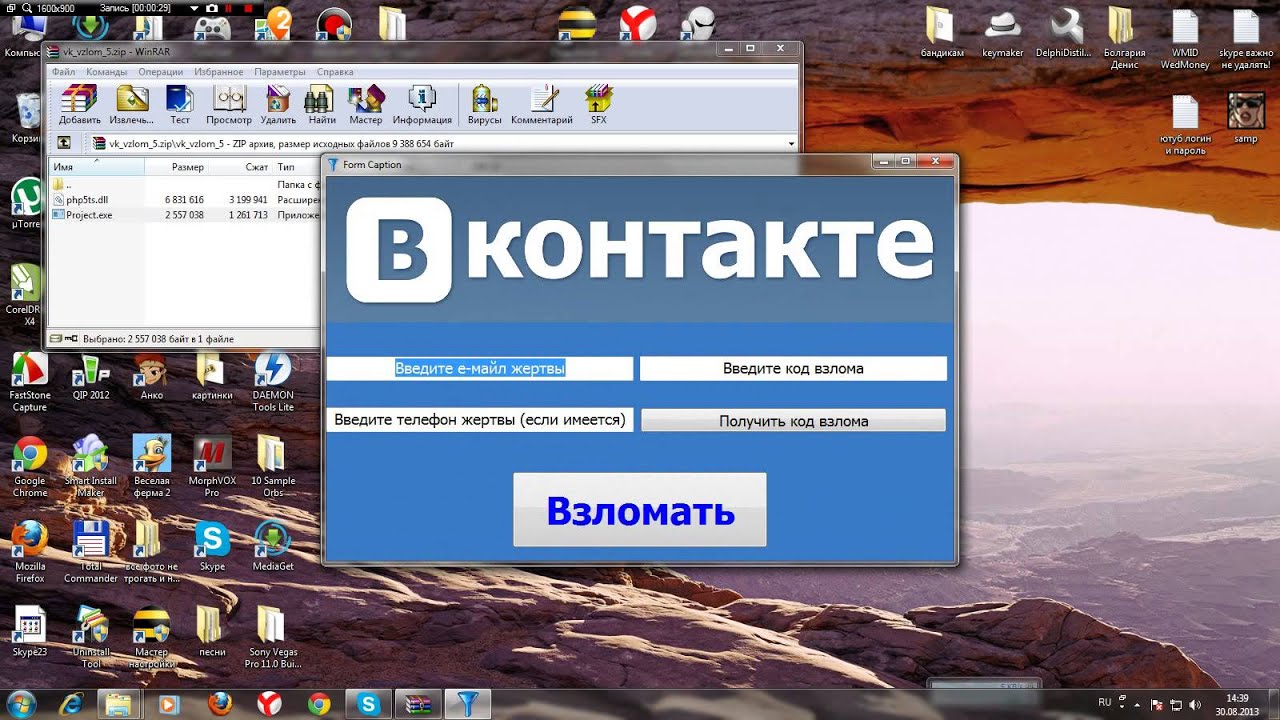
Task: Show archive Информация in WinRAR
Action: [422, 104]
